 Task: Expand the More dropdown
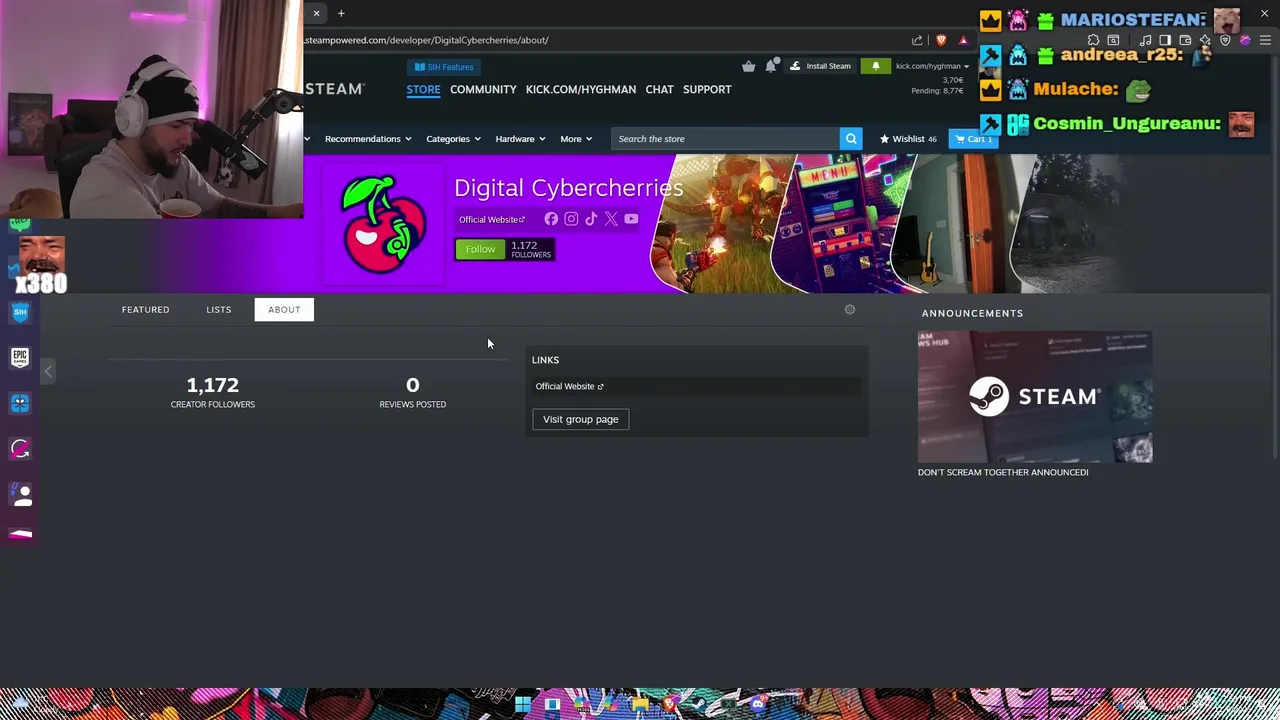pyautogui.click(x=576, y=139)
